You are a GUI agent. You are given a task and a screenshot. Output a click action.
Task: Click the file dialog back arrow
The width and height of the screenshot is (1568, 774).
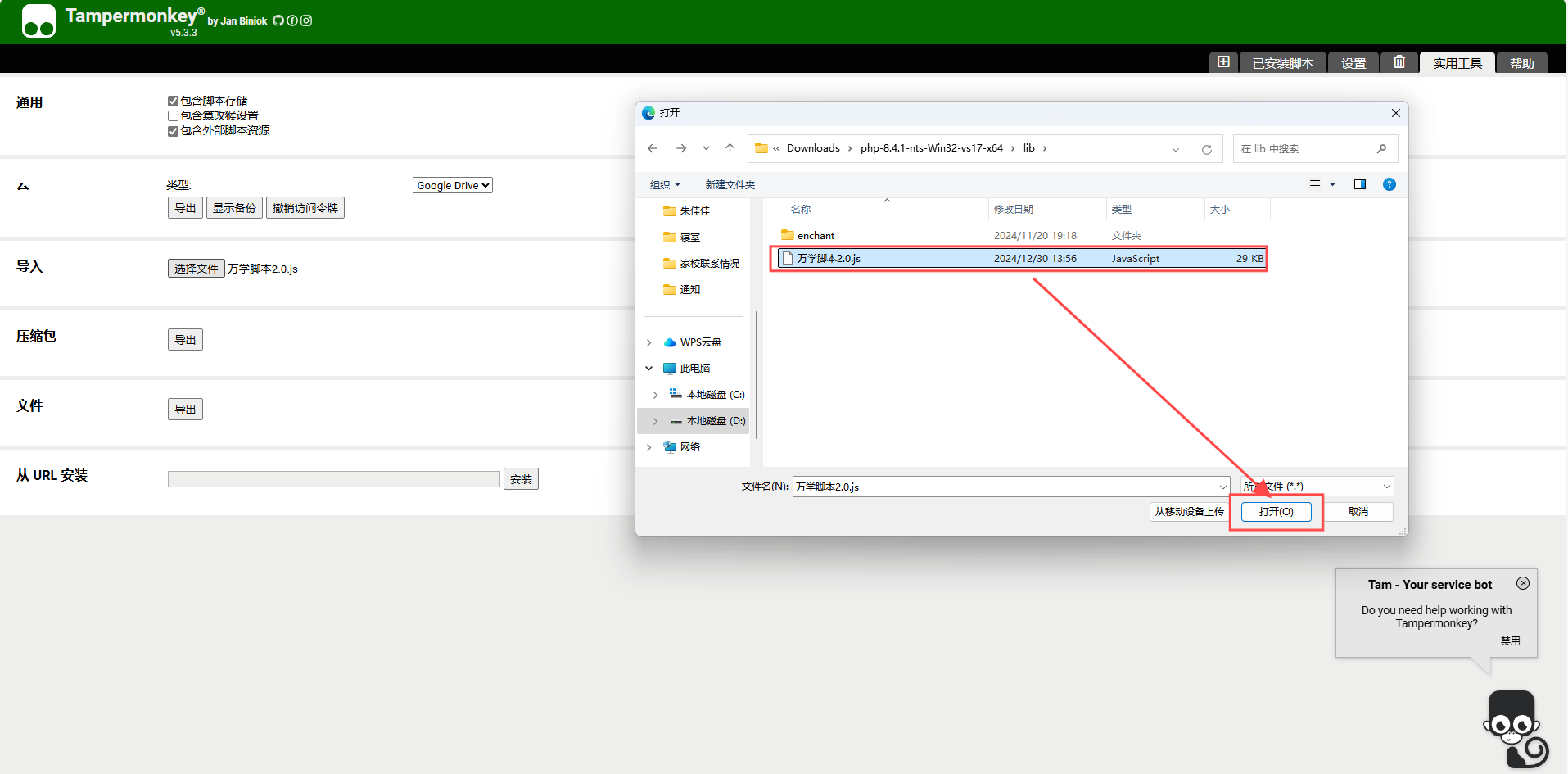click(653, 148)
